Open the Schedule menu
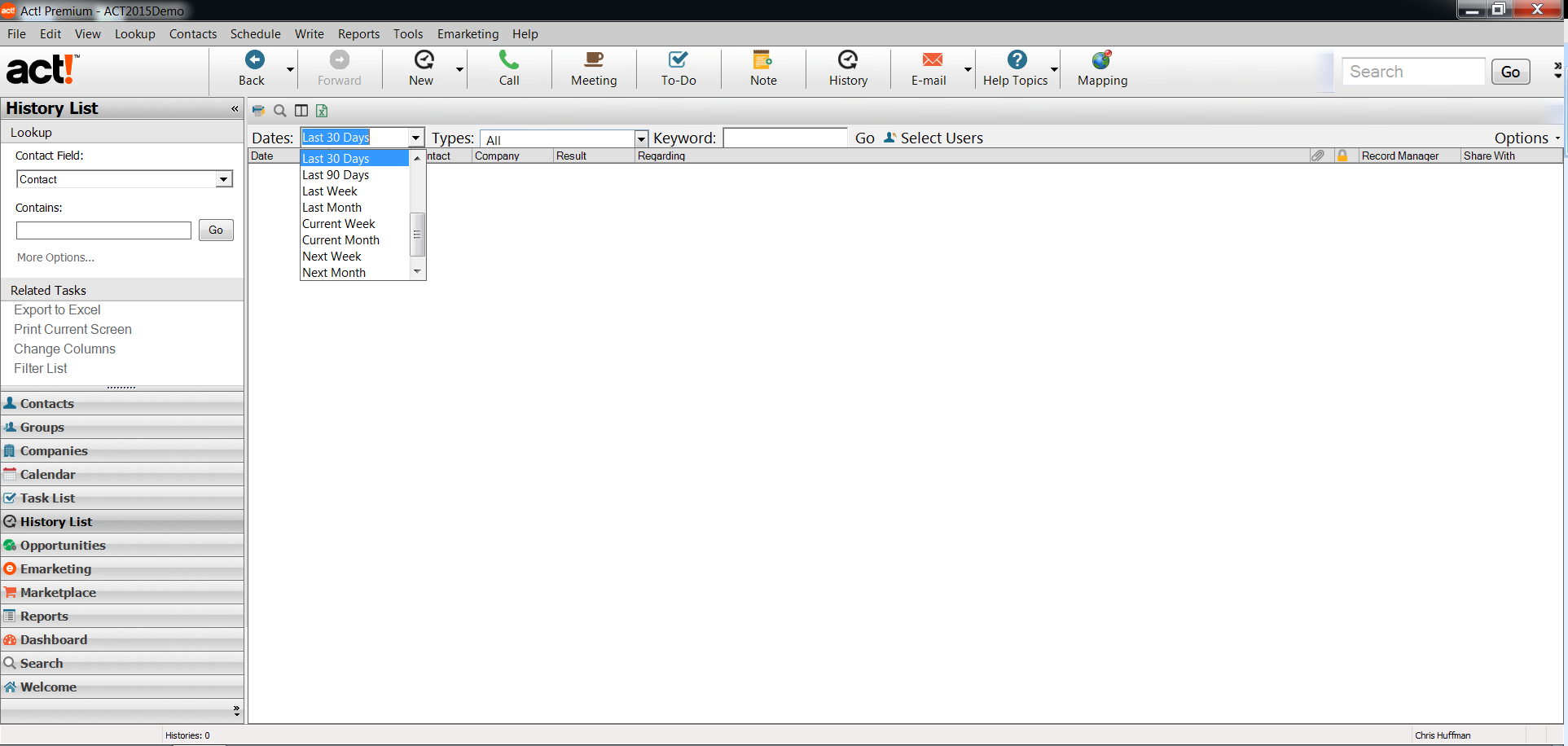Viewport: 1568px width, 746px height. tap(255, 34)
